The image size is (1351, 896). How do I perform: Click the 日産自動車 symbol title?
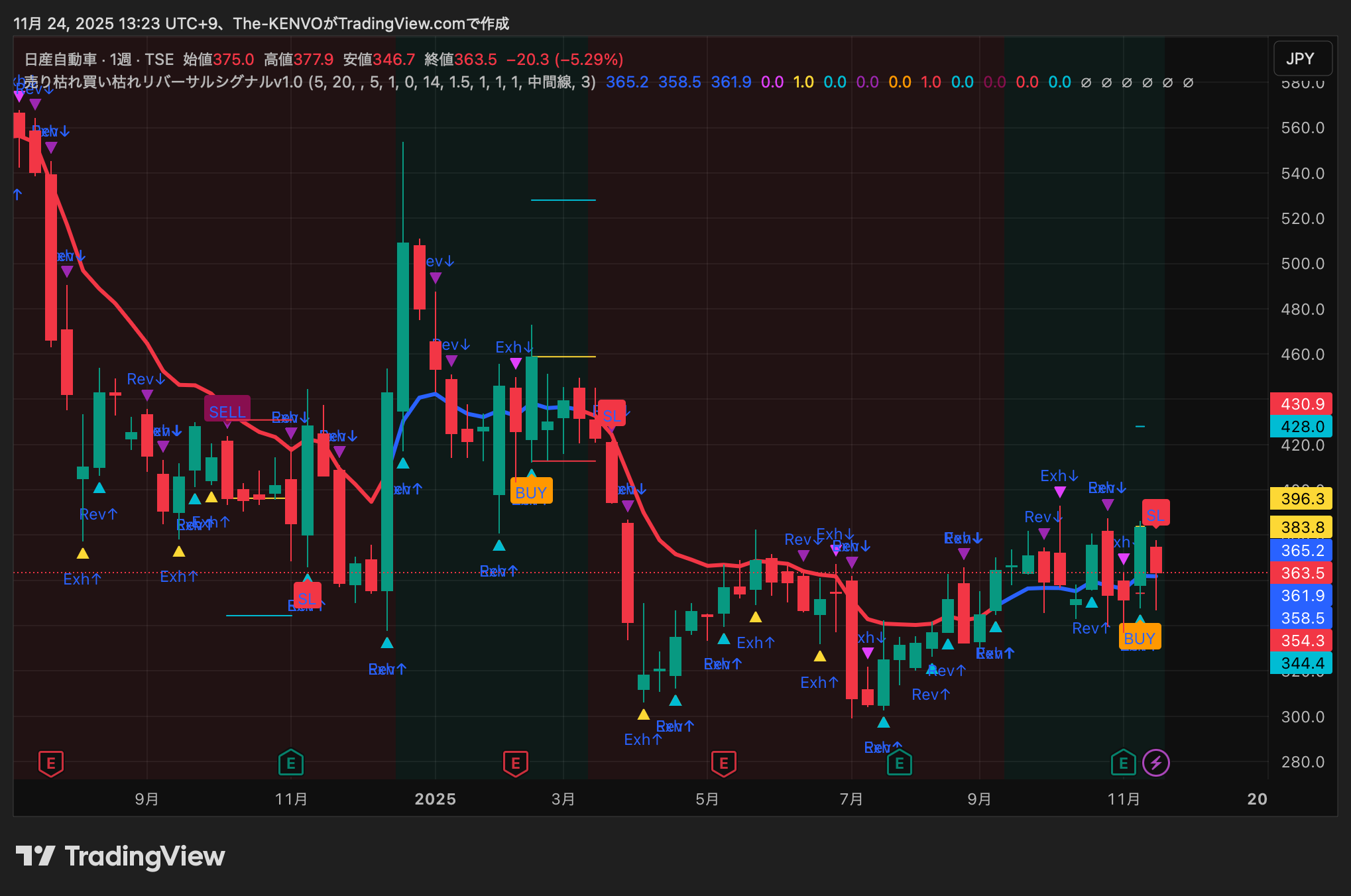click(61, 60)
